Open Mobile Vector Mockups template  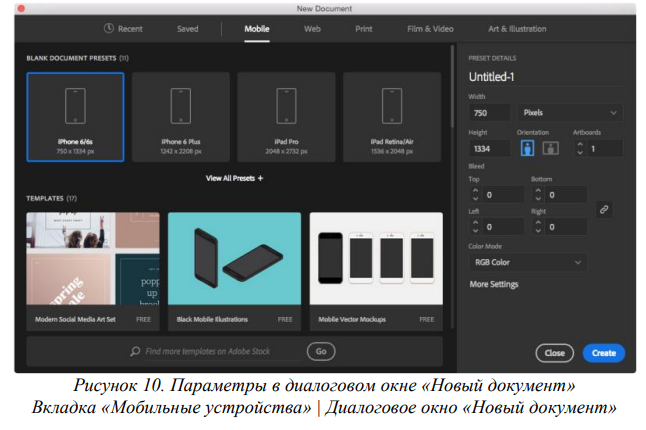pyautogui.click(x=376, y=271)
